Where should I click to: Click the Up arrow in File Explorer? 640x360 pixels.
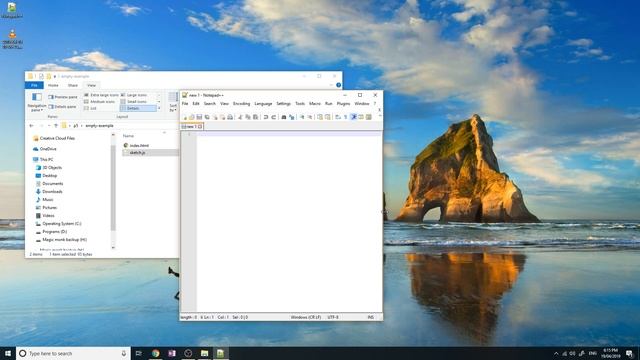point(56,126)
